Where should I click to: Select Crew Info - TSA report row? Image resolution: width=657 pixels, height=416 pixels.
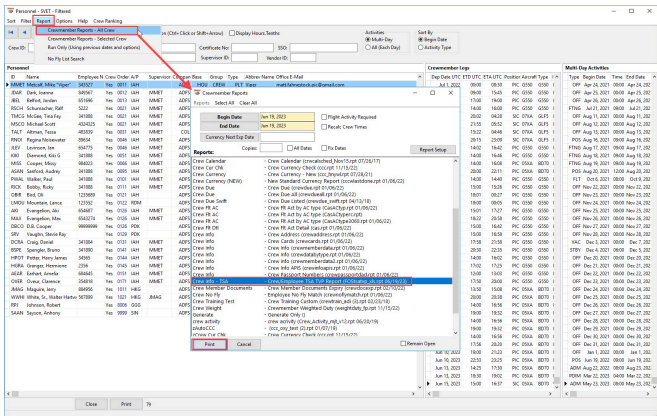click(x=322, y=281)
